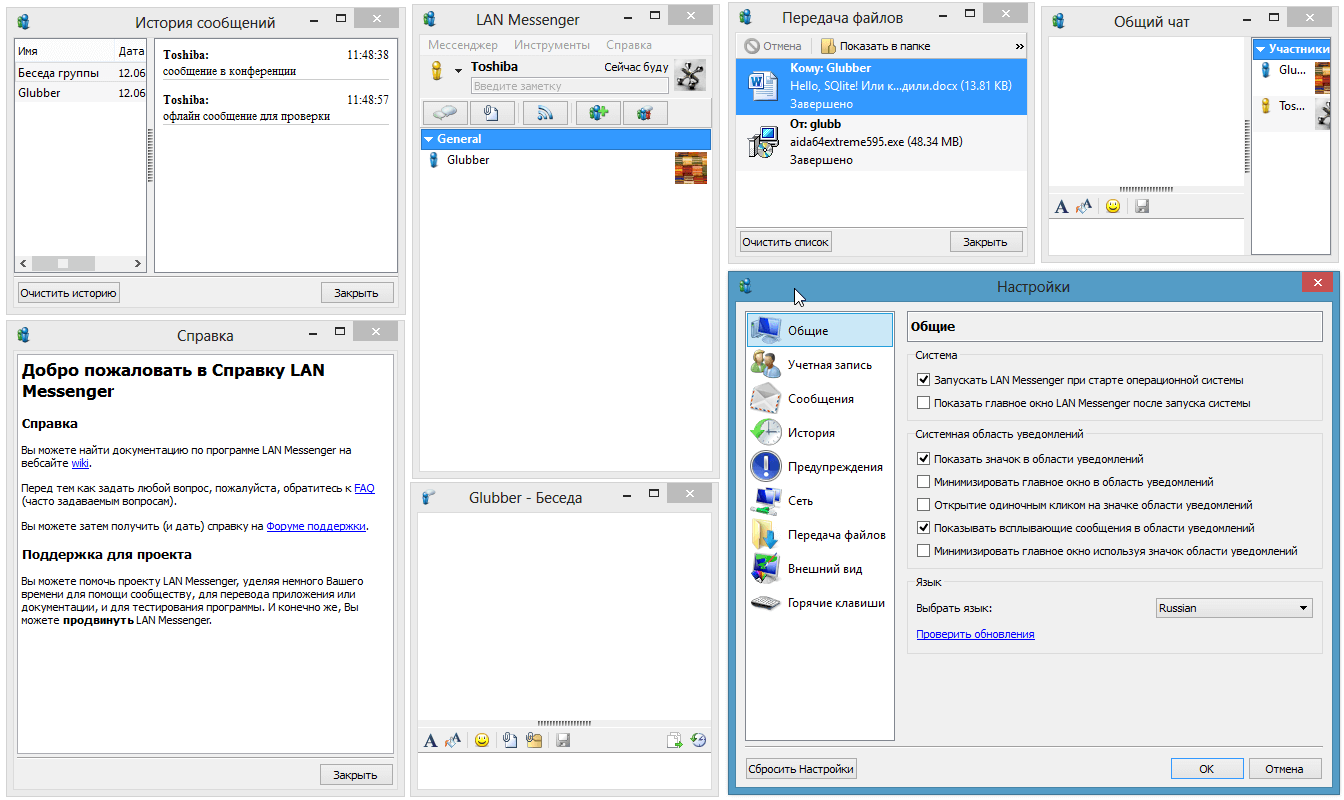
Task: Enable minimizing main window using the tray icon
Action: click(x=923, y=551)
